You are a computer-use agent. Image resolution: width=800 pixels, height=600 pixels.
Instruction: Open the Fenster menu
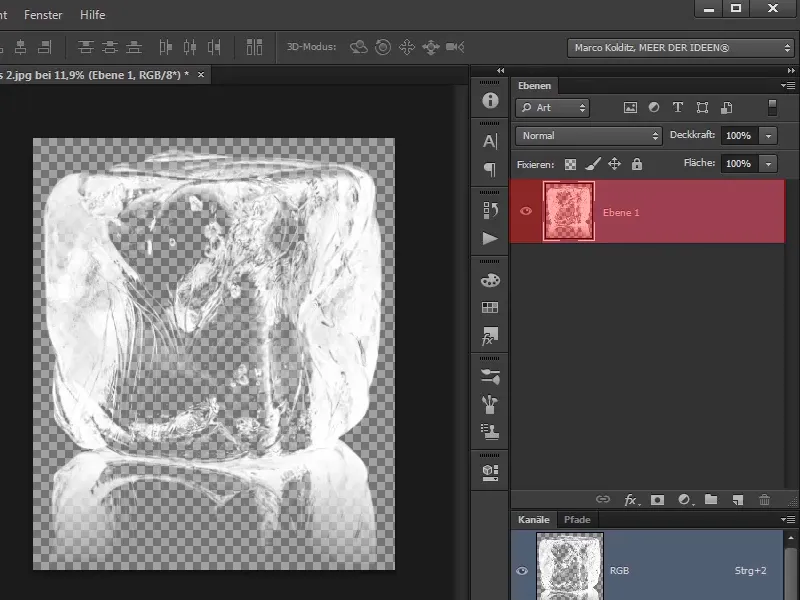pyautogui.click(x=43, y=15)
